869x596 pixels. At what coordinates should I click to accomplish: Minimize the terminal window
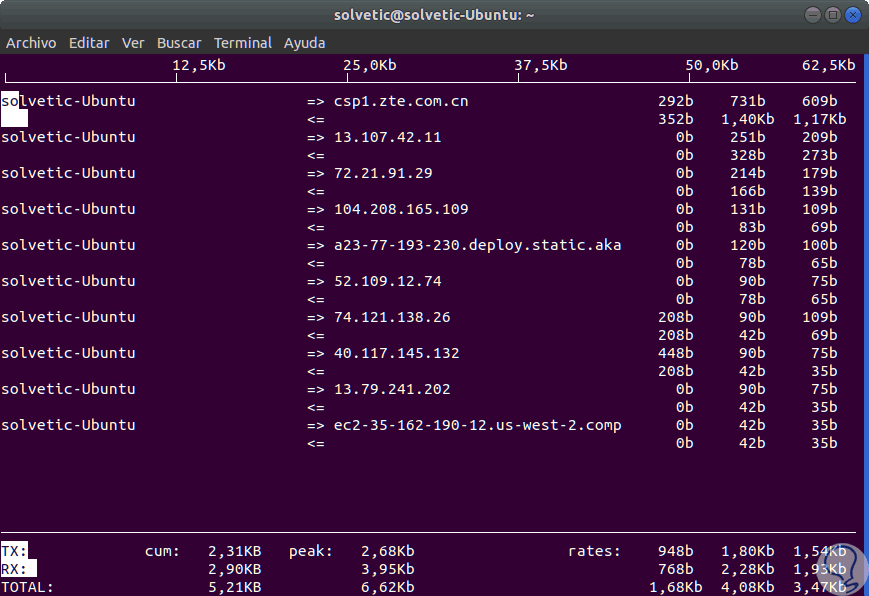[812, 15]
